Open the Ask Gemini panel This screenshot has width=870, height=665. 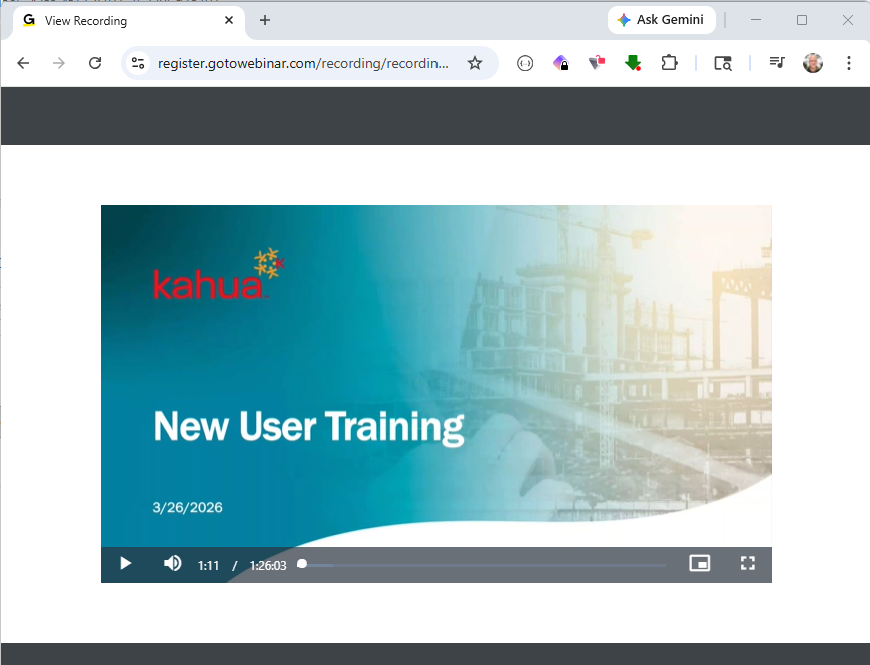(661, 19)
